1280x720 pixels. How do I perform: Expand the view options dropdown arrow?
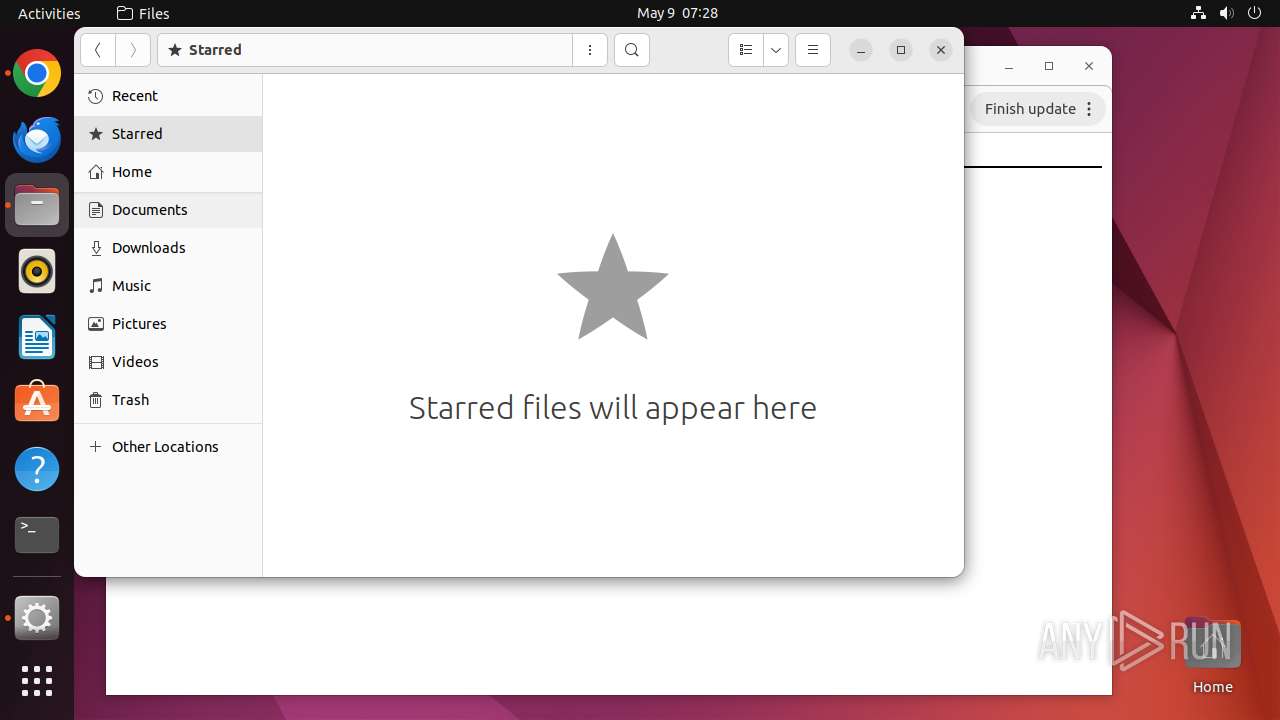(x=776, y=50)
